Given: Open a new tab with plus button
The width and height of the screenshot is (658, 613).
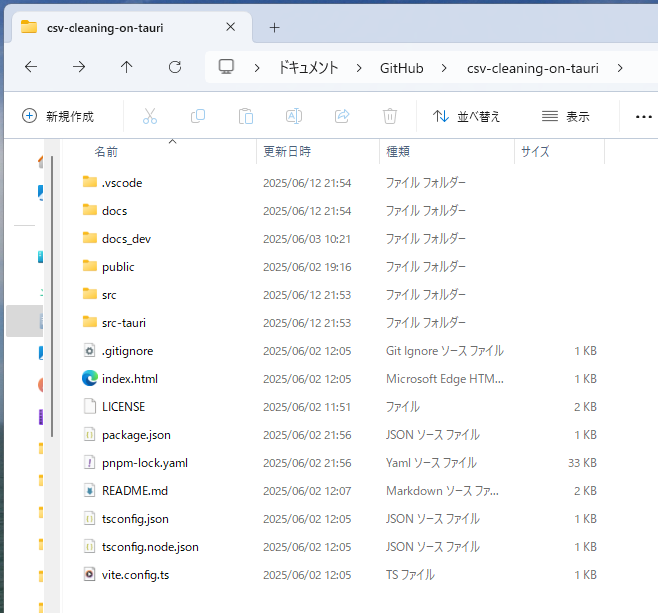Looking at the screenshot, I should pos(274,28).
